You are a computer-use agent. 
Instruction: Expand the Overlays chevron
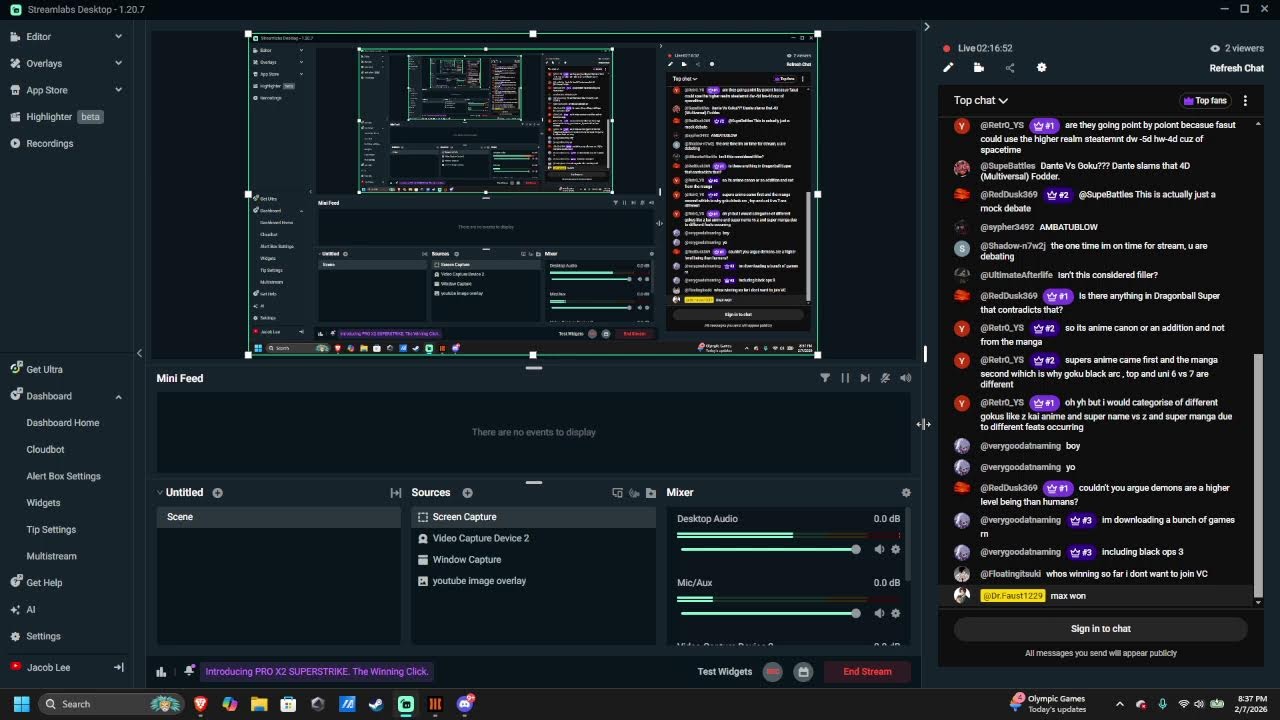(x=118, y=63)
